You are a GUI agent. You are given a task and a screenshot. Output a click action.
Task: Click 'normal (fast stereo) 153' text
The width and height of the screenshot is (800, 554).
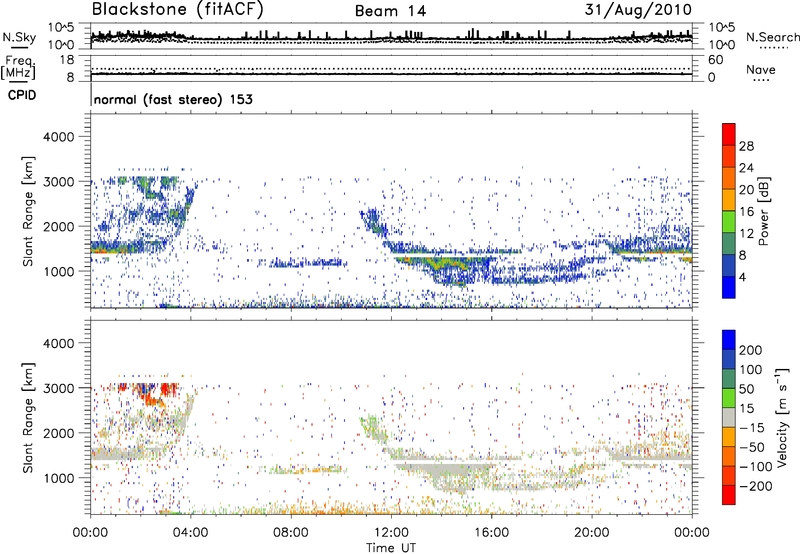[x=173, y=100]
